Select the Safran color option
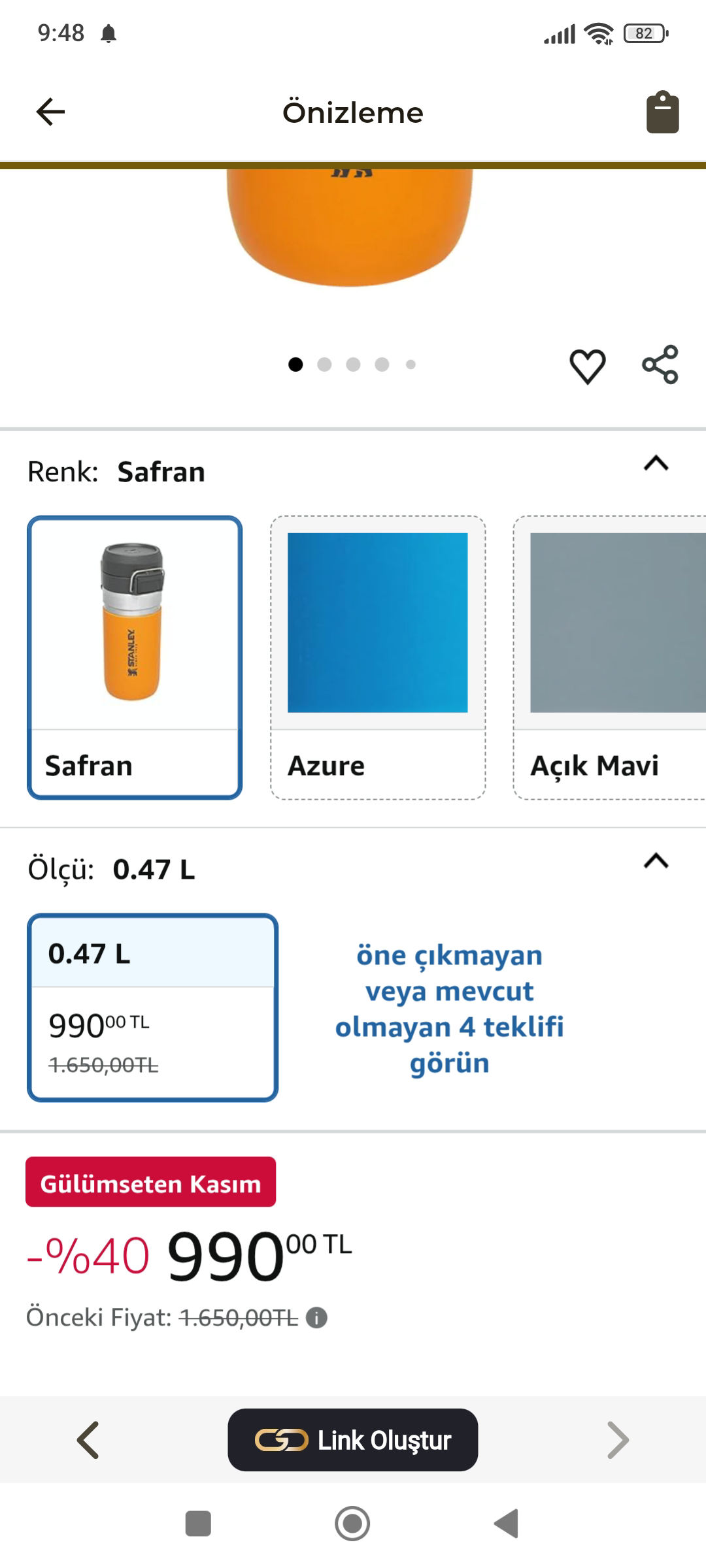706x1568 pixels. click(x=135, y=657)
